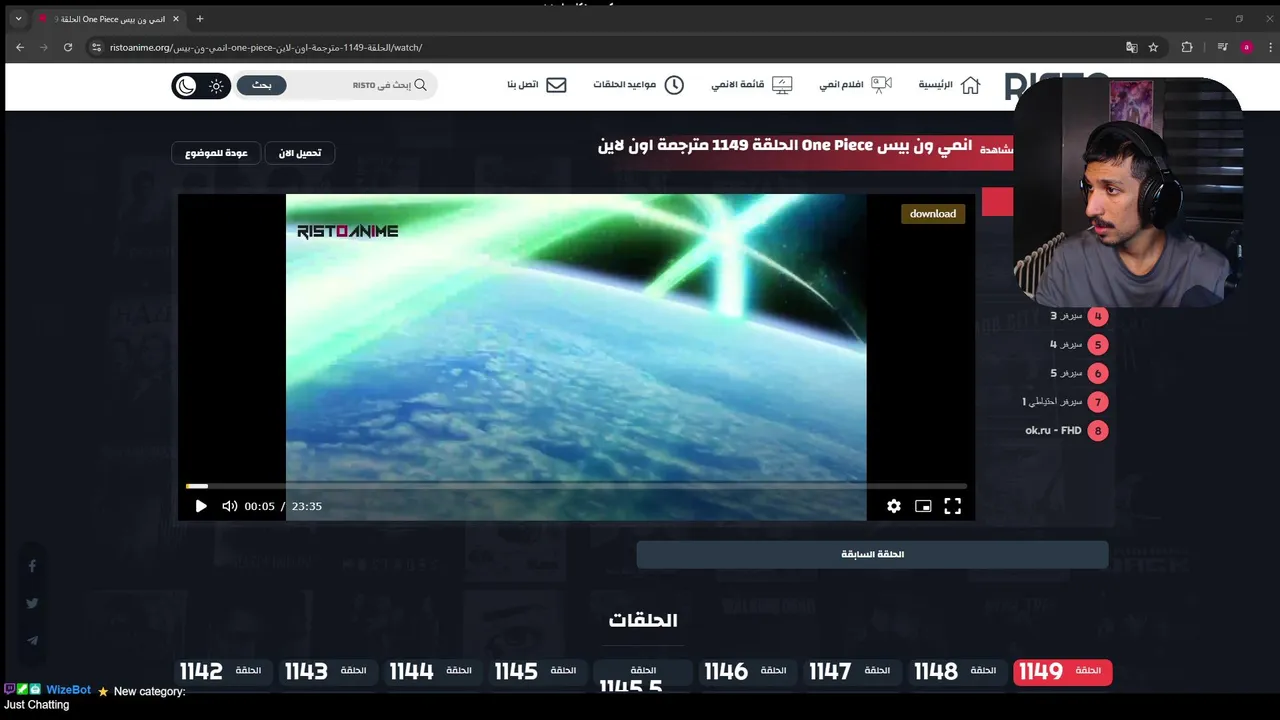The width and height of the screenshot is (1280, 720).
Task: Open episode 1145 tile
Action: click(537, 672)
